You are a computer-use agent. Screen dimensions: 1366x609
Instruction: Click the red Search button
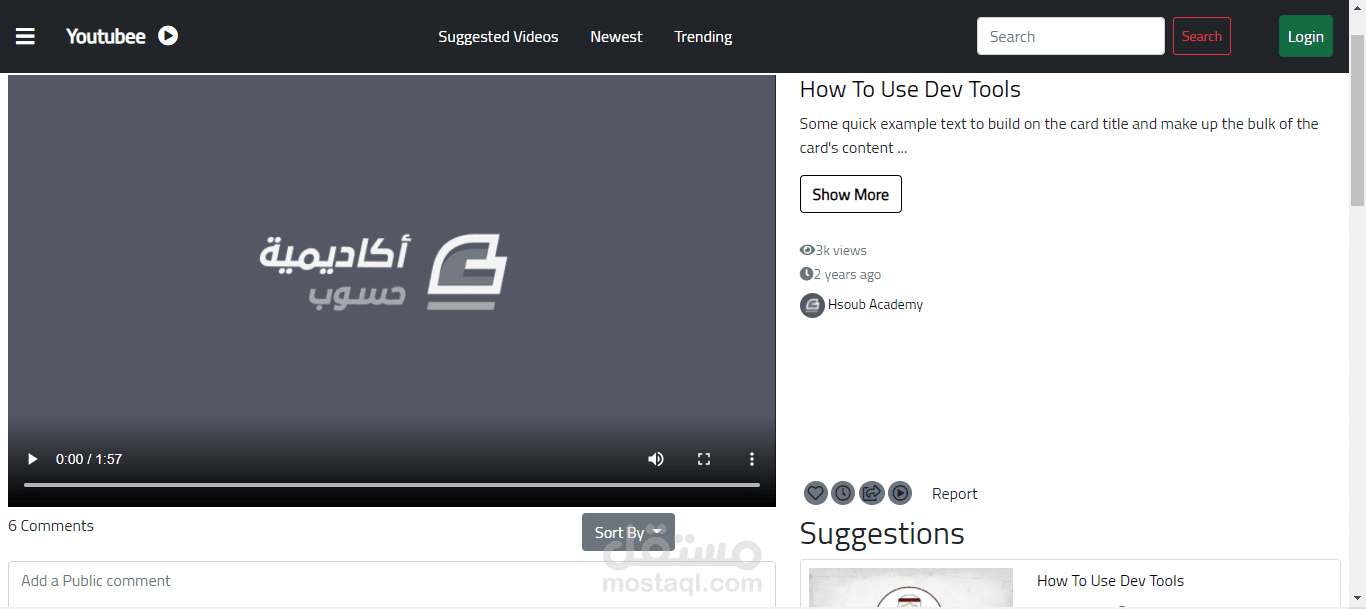(1202, 36)
